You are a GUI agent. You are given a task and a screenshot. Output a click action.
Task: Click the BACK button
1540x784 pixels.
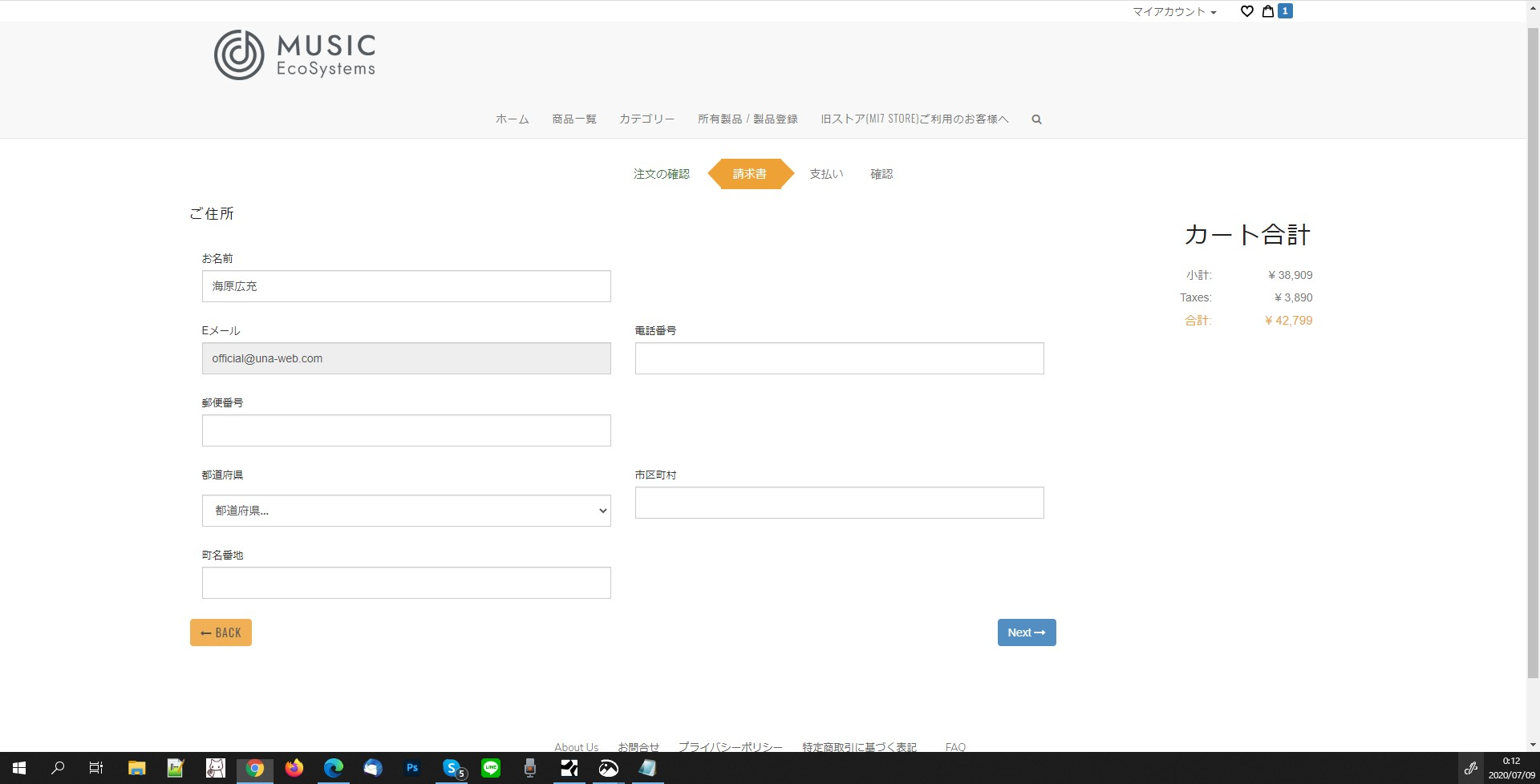coord(221,632)
